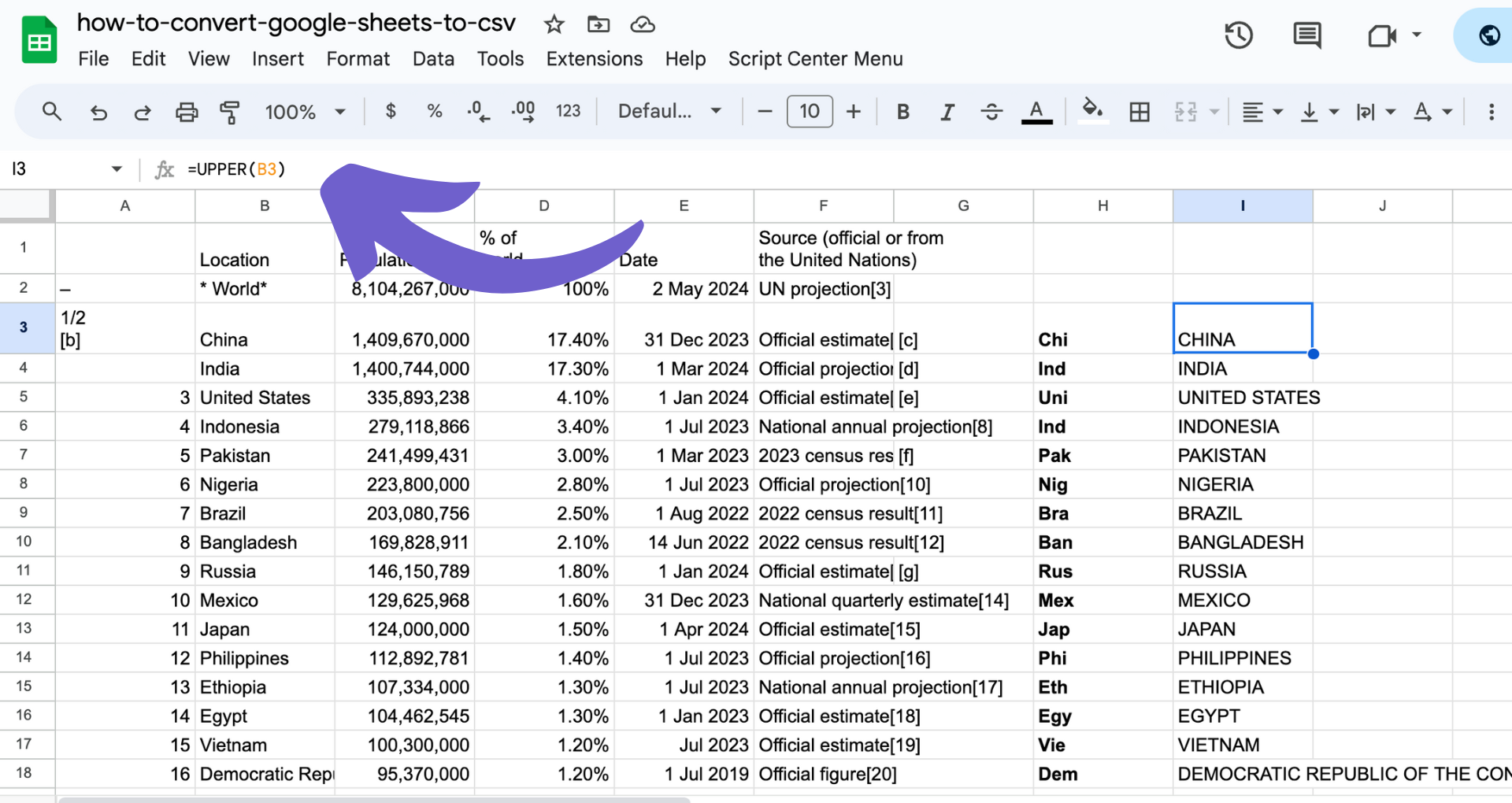
Task: Toggle bold formatting
Action: pos(902,111)
